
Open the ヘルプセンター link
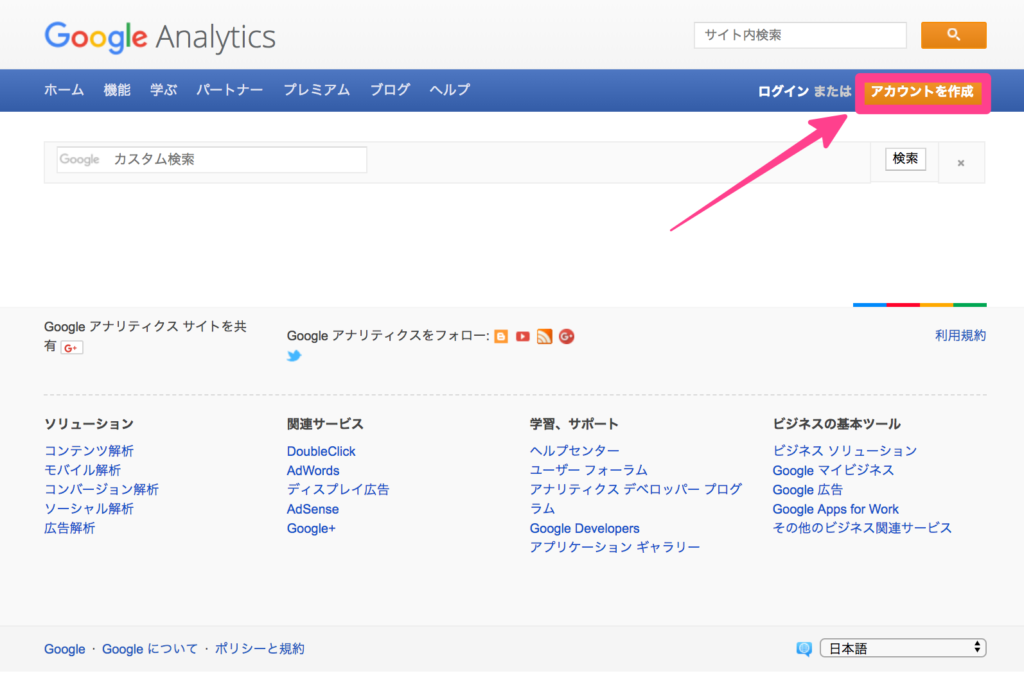(x=575, y=451)
